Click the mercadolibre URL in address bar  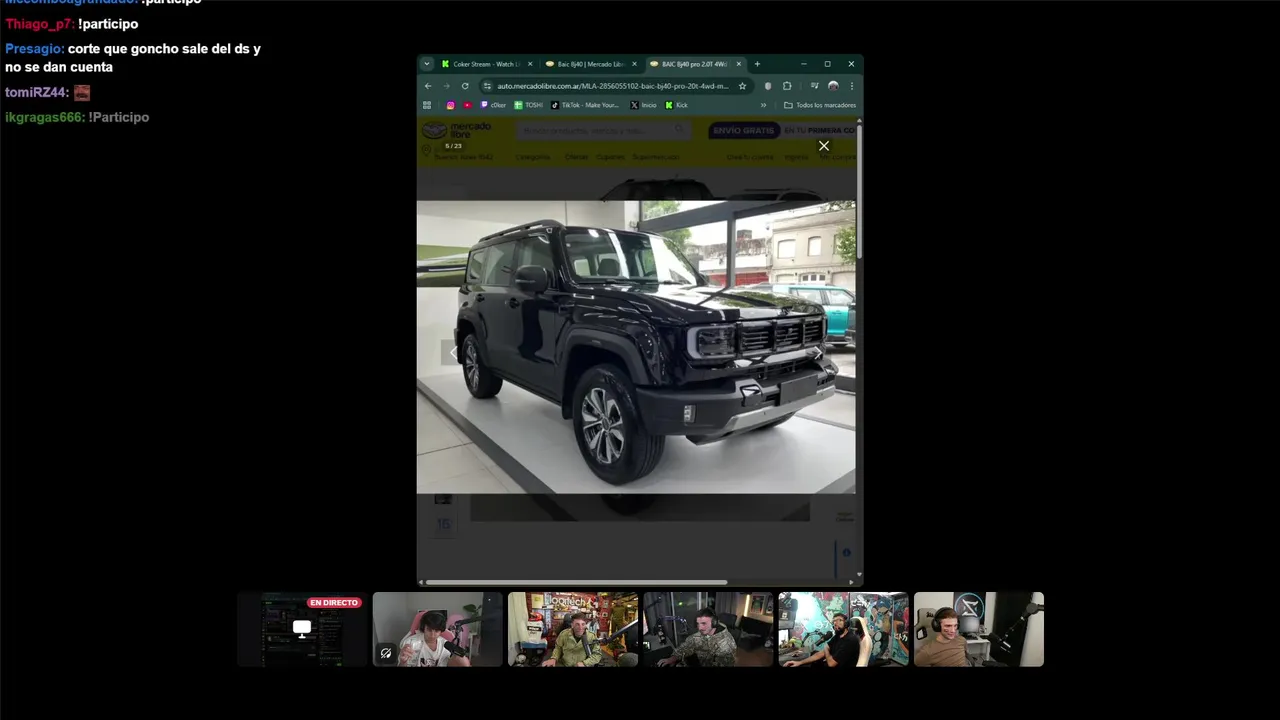(613, 86)
